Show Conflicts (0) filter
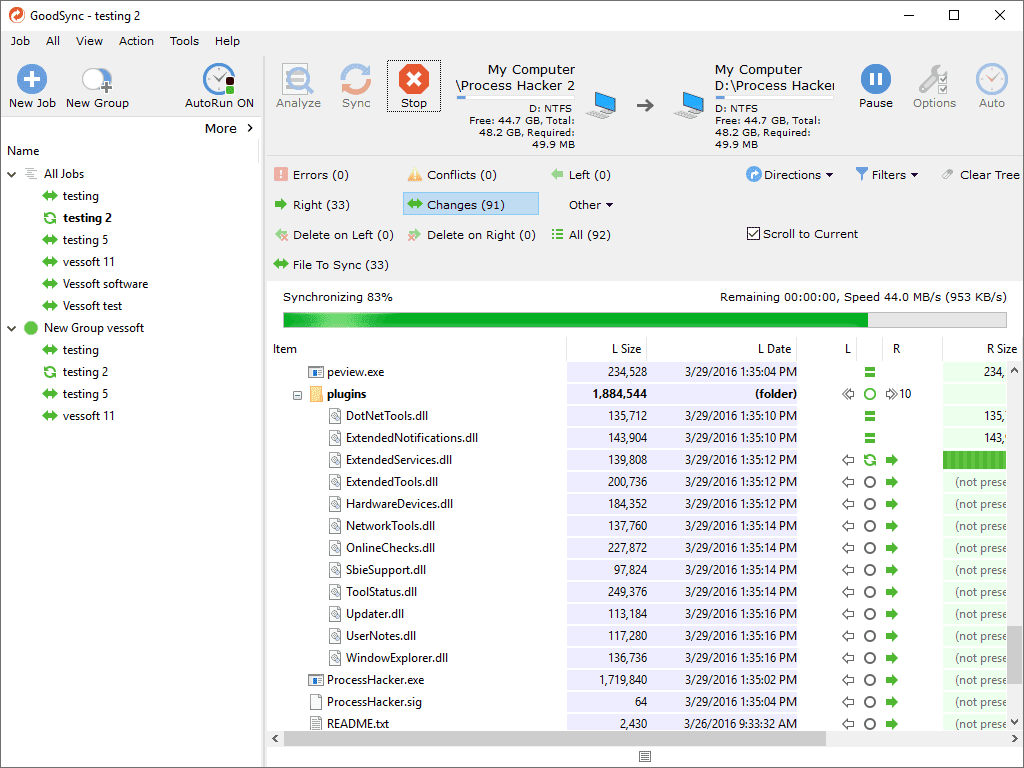This screenshot has width=1024, height=768. point(452,175)
